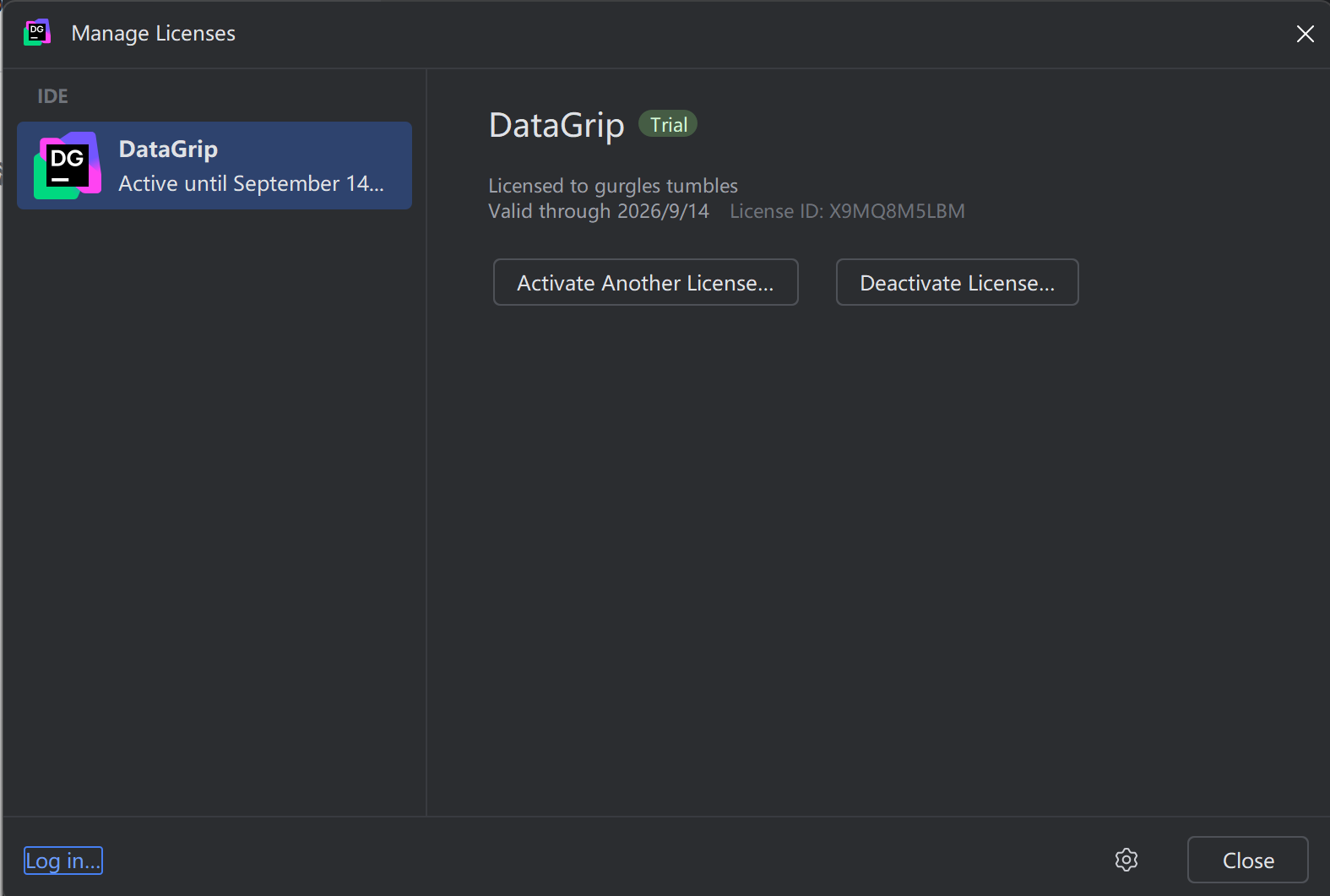Image resolution: width=1330 pixels, height=896 pixels.
Task: Select the DataGrip entry in IDE list
Action: 214,166
